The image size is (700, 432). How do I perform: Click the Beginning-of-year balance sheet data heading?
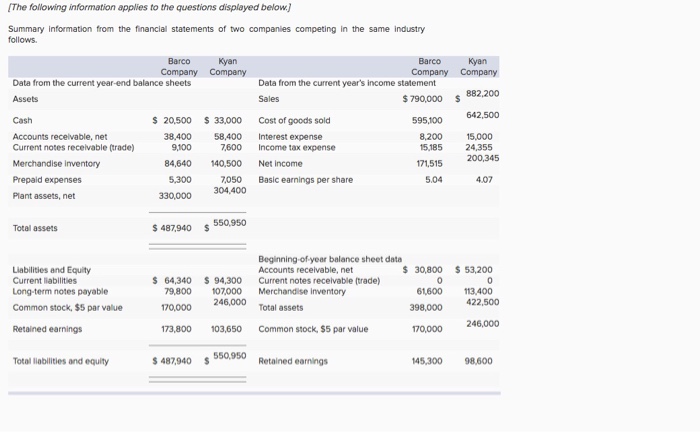[x=330, y=259]
